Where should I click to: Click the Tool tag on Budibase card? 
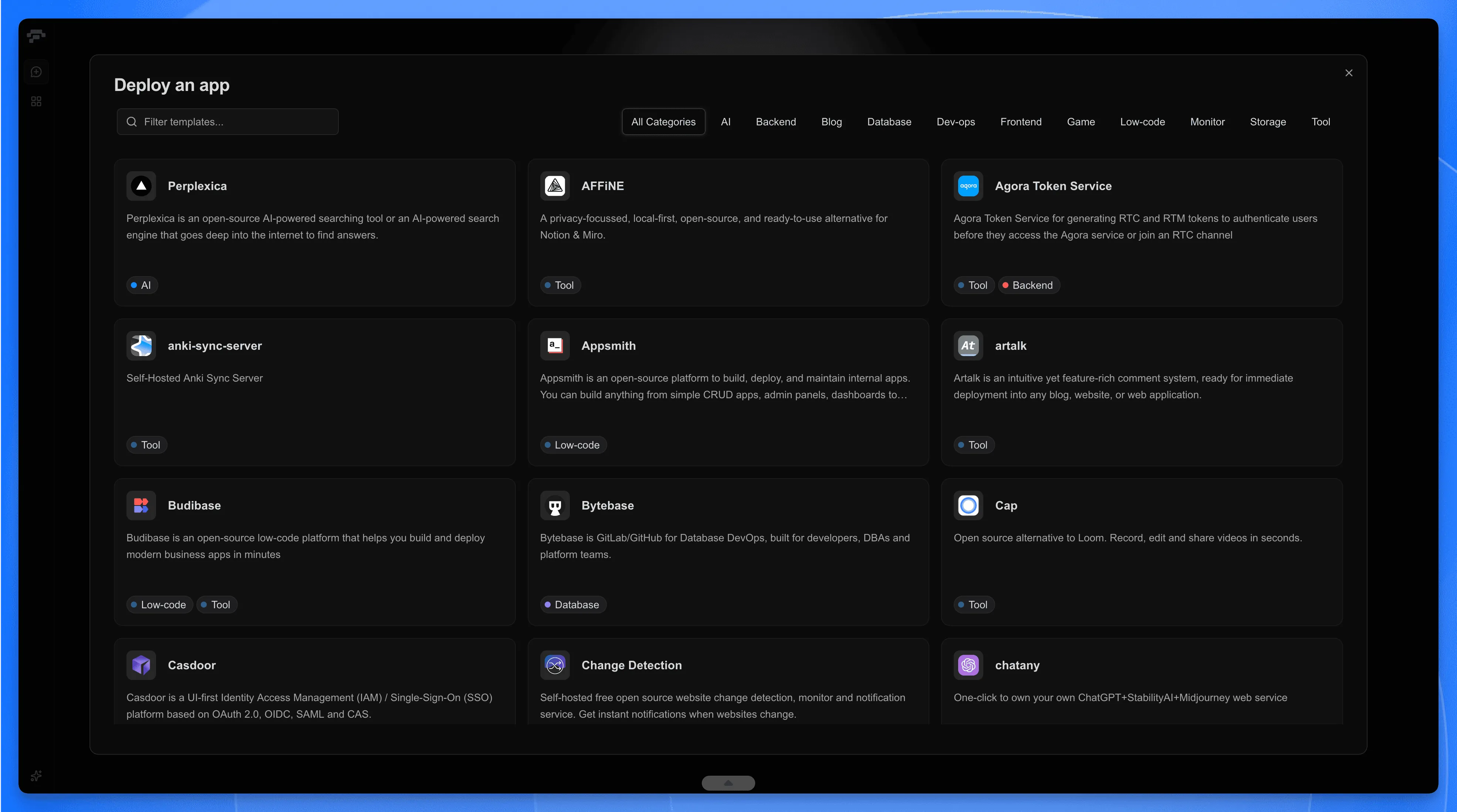(217, 605)
